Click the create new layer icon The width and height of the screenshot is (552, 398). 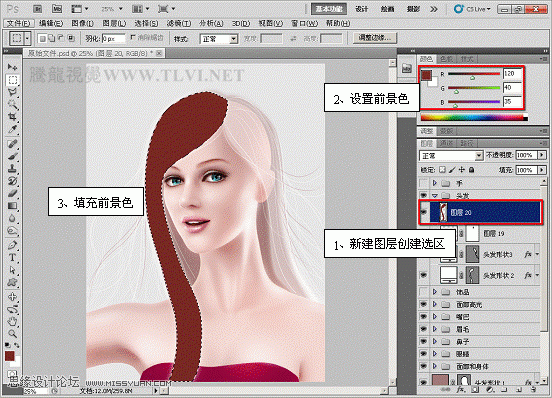(x=519, y=390)
